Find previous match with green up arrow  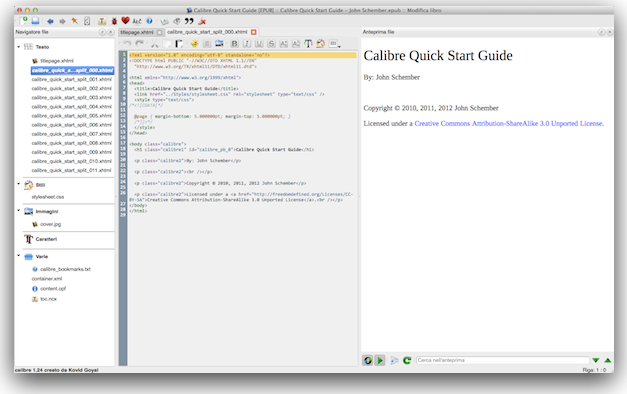pyautogui.click(x=608, y=360)
